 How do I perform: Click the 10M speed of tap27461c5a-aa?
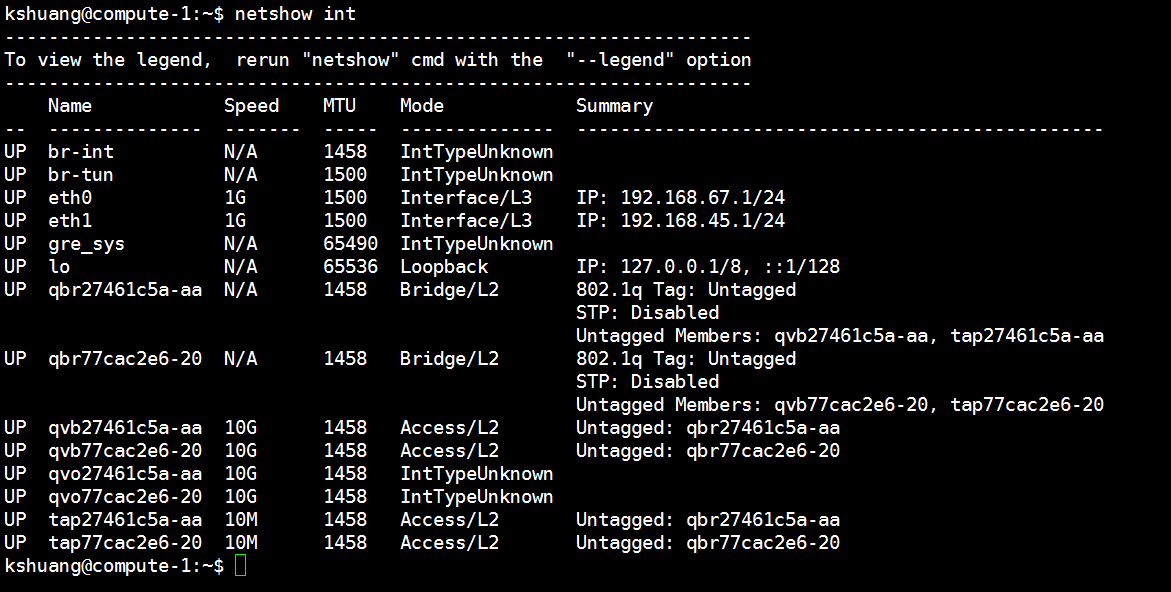click(x=240, y=520)
